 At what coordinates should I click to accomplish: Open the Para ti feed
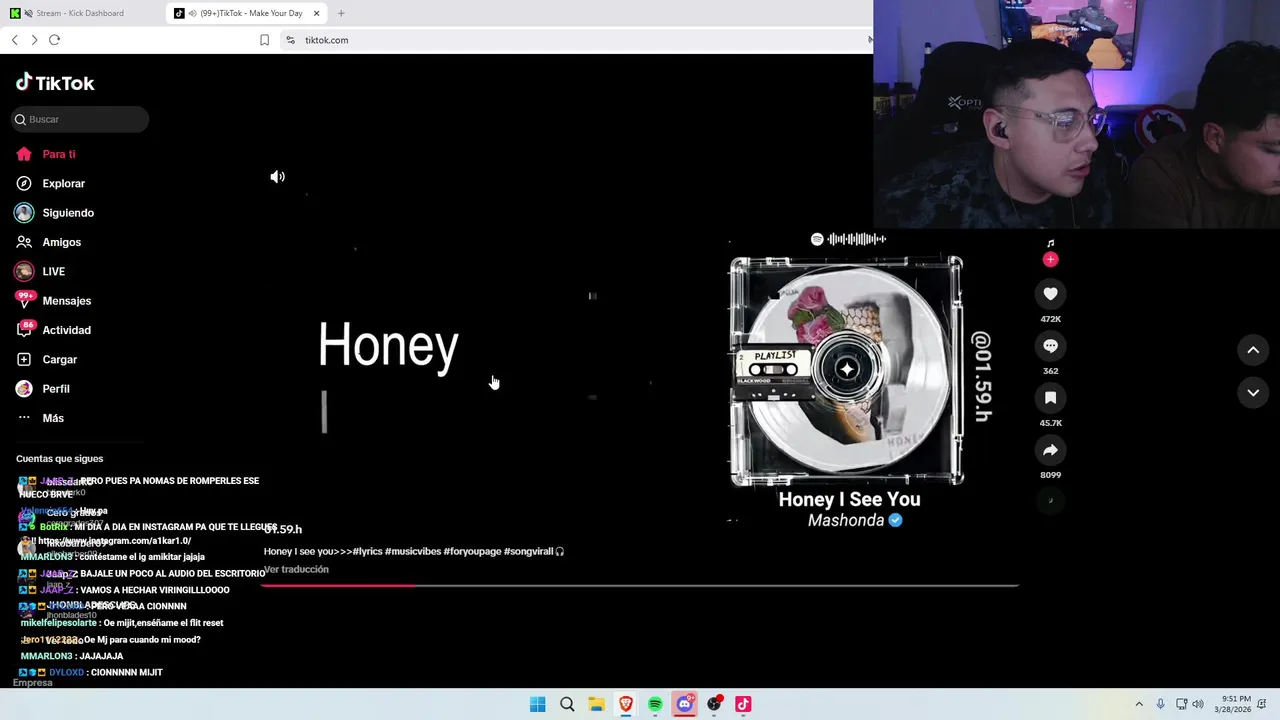(x=46, y=154)
